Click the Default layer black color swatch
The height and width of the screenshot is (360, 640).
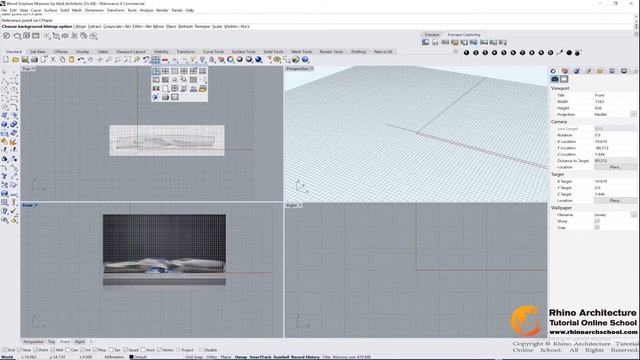(x=131, y=357)
